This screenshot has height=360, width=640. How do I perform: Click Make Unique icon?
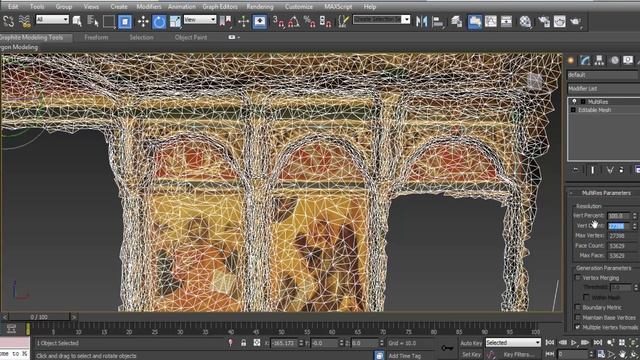tap(610, 170)
